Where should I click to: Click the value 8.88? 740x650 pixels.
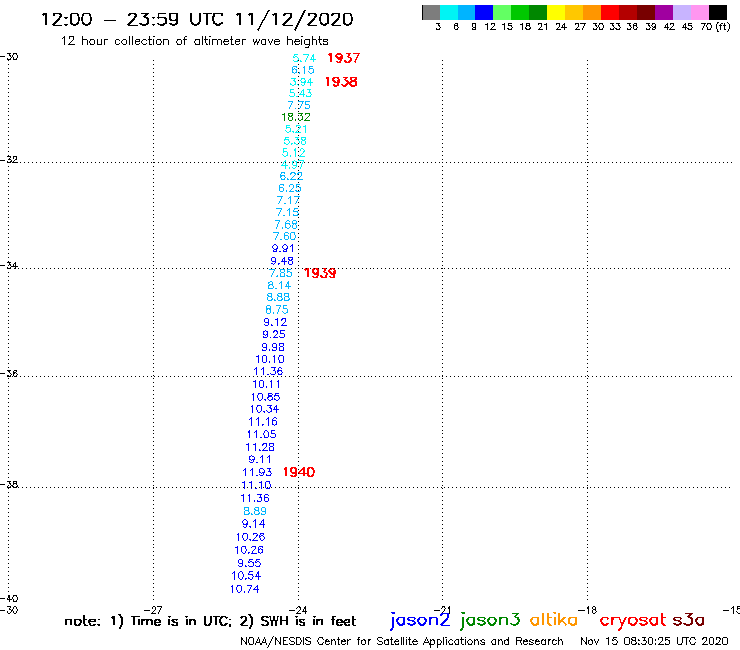coord(278,297)
